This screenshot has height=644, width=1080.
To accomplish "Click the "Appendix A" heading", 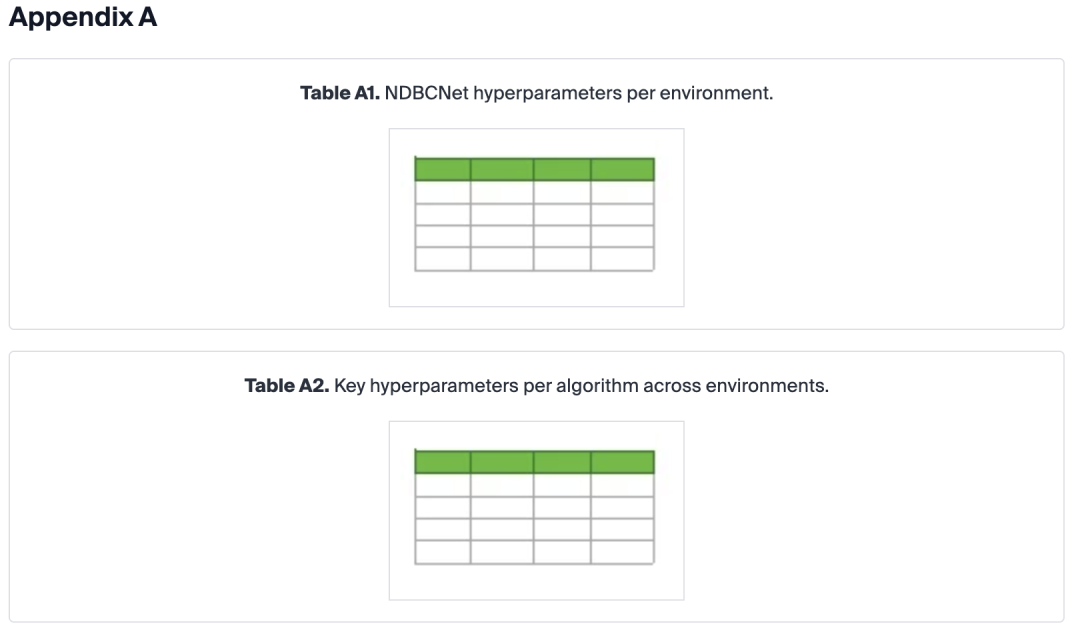I will (82, 18).
